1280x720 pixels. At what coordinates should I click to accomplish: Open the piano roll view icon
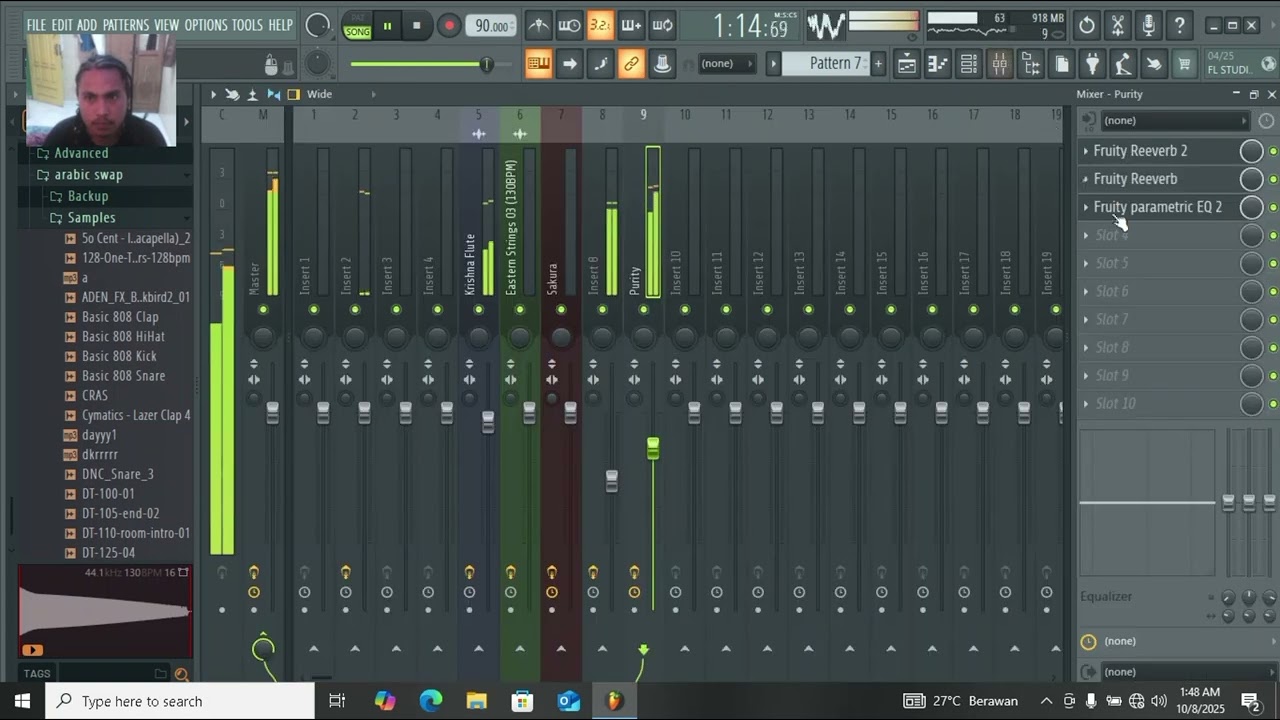click(x=938, y=65)
